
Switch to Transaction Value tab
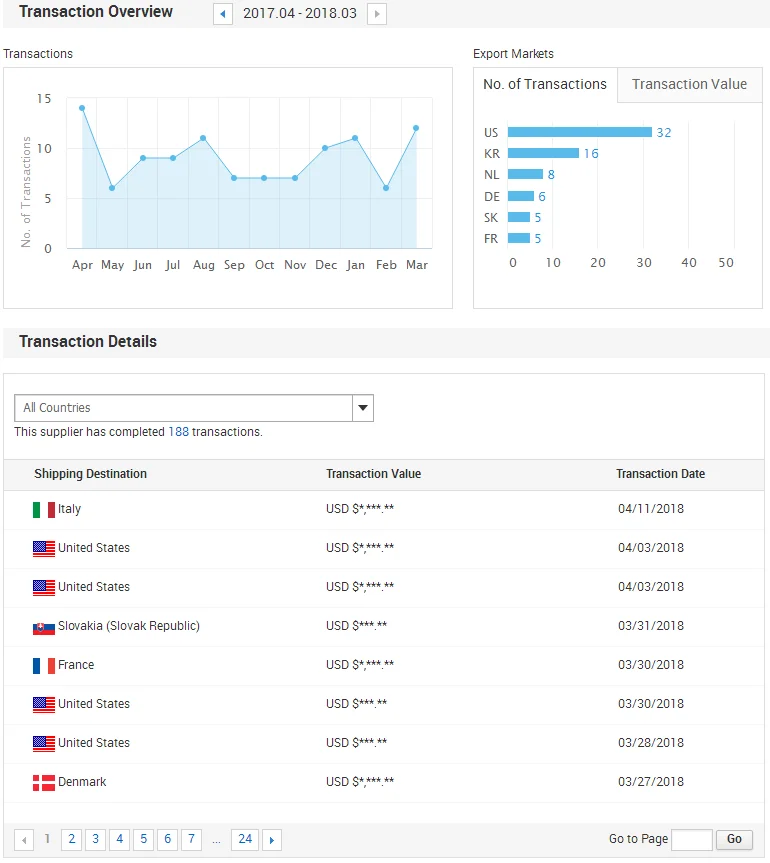point(689,85)
